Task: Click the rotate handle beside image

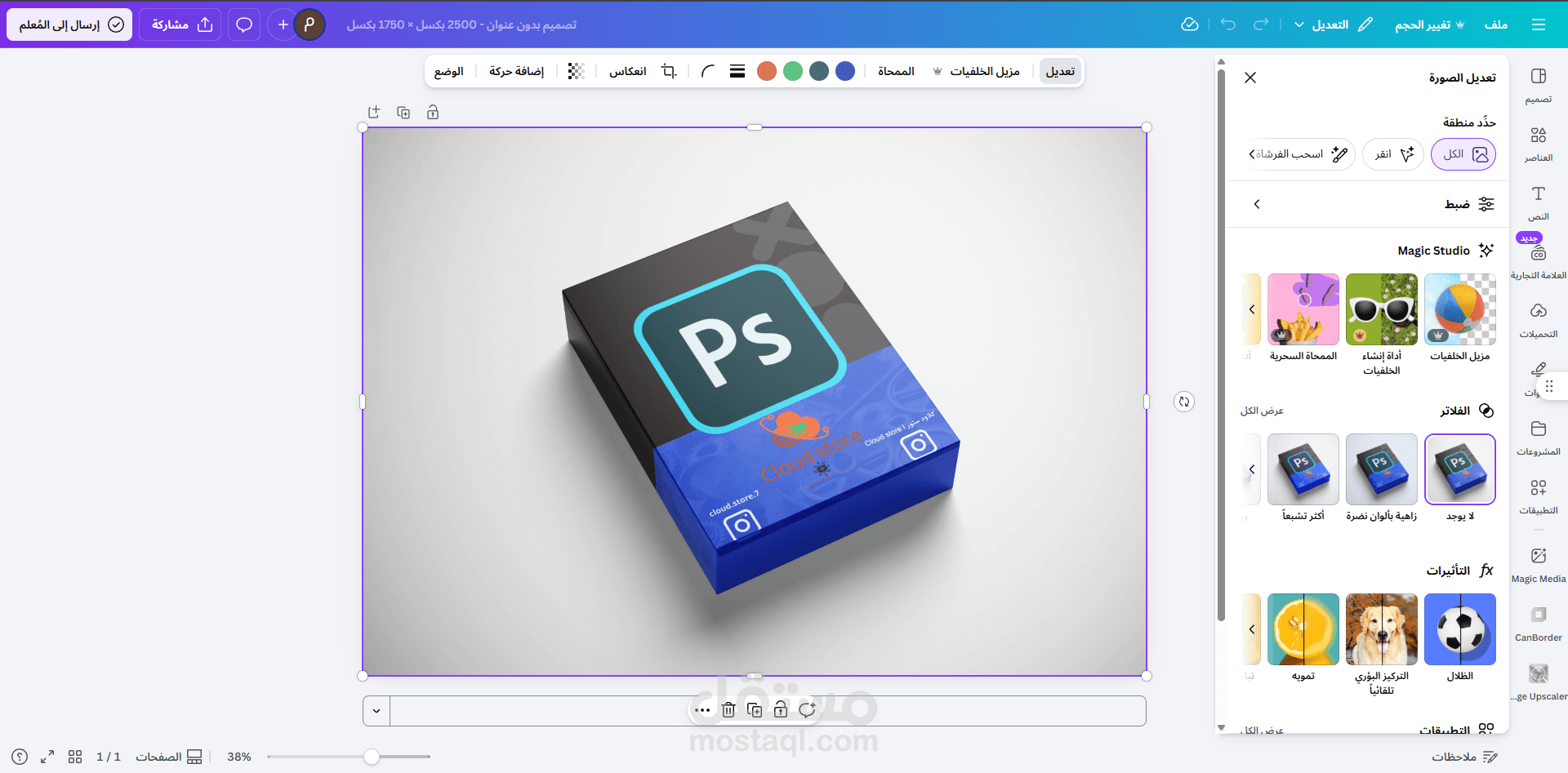Action: (1184, 402)
